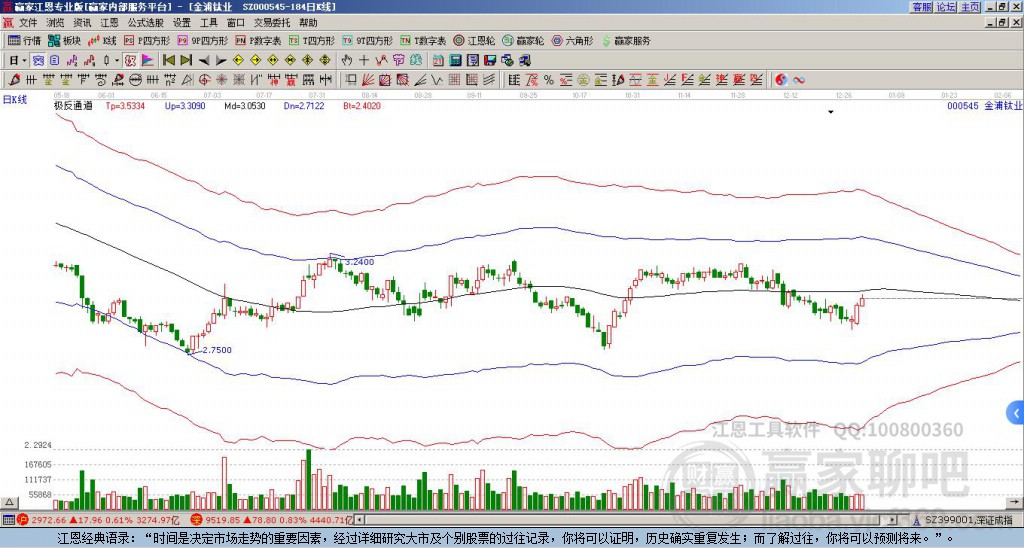This screenshot has height=548, width=1024.
Task: Open the 江恩 menu
Action: point(110,23)
